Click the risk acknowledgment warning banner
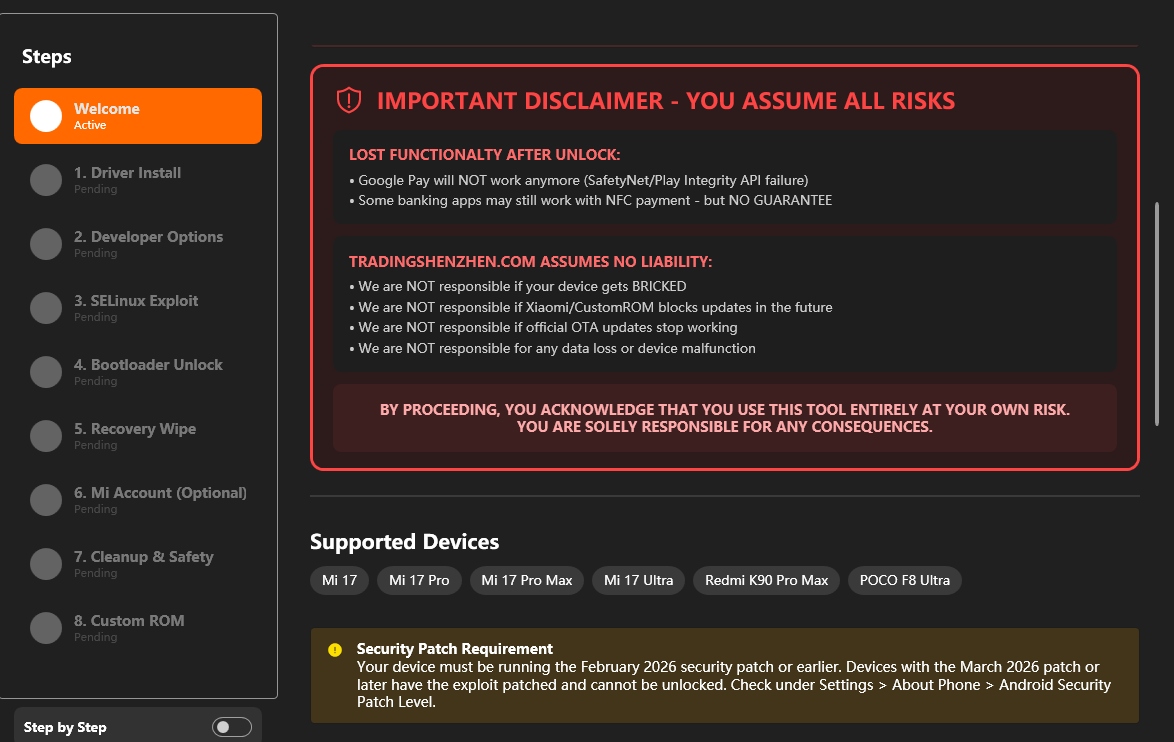Screen dimensions: 1174x742 tap(724, 418)
